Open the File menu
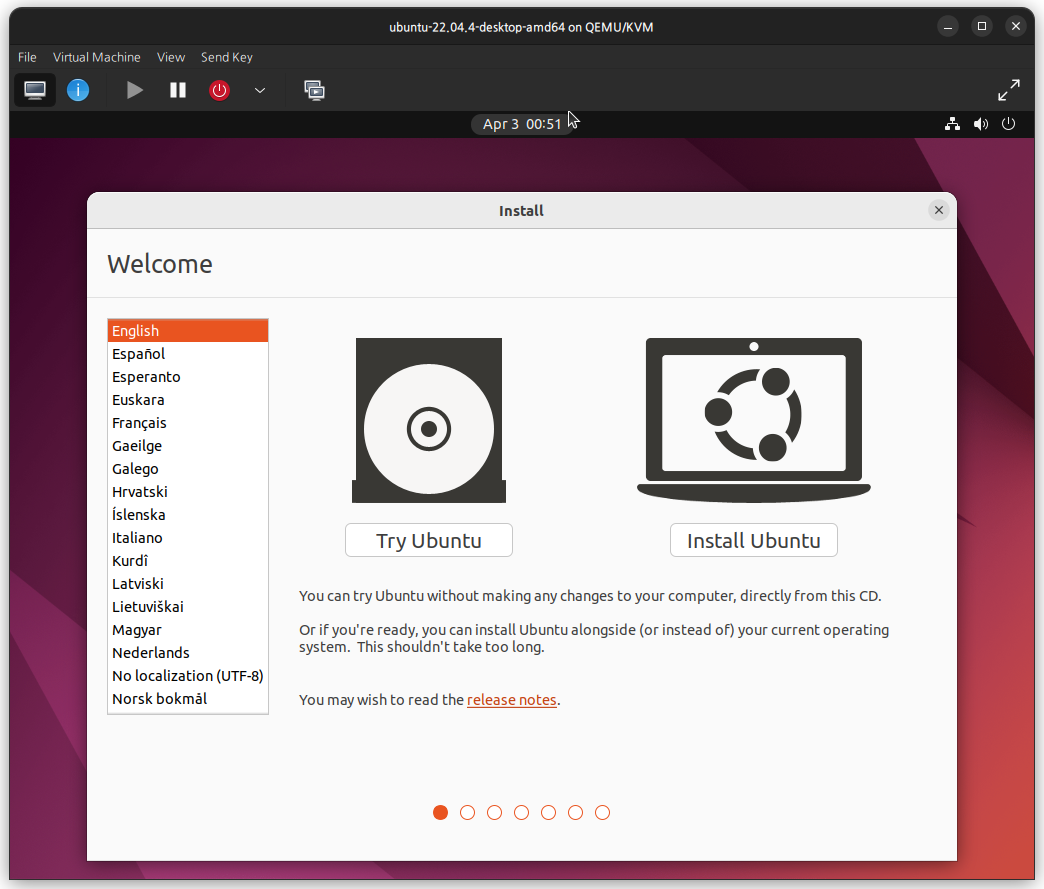 click(27, 57)
